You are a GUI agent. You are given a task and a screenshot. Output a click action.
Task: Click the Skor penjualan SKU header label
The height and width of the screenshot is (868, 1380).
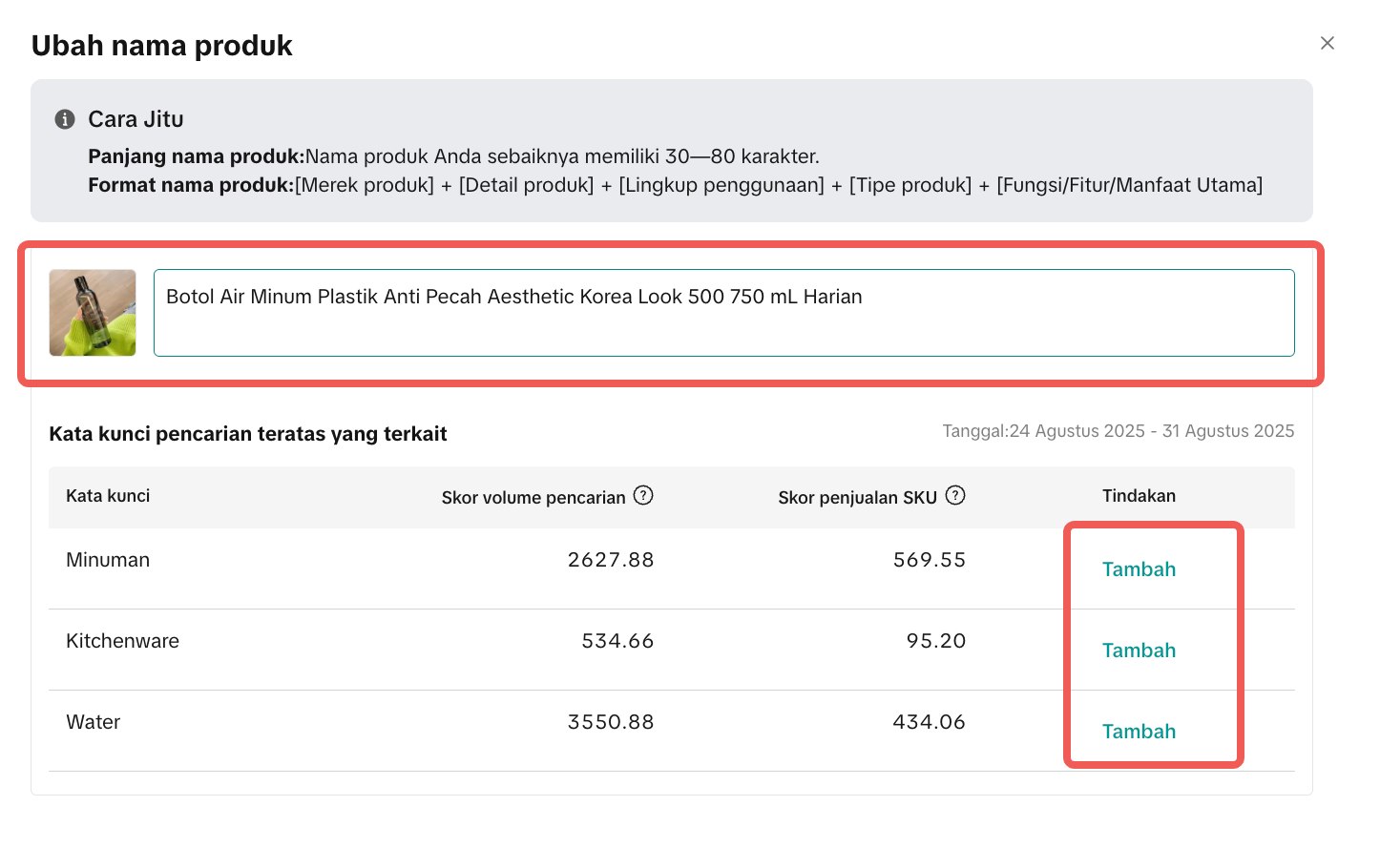pos(857,498)
